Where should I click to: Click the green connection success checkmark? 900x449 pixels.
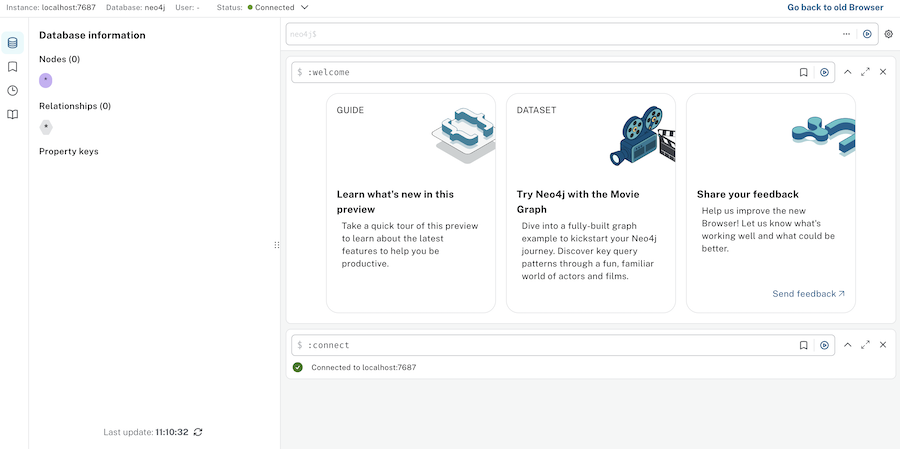[x=297, y=367]
